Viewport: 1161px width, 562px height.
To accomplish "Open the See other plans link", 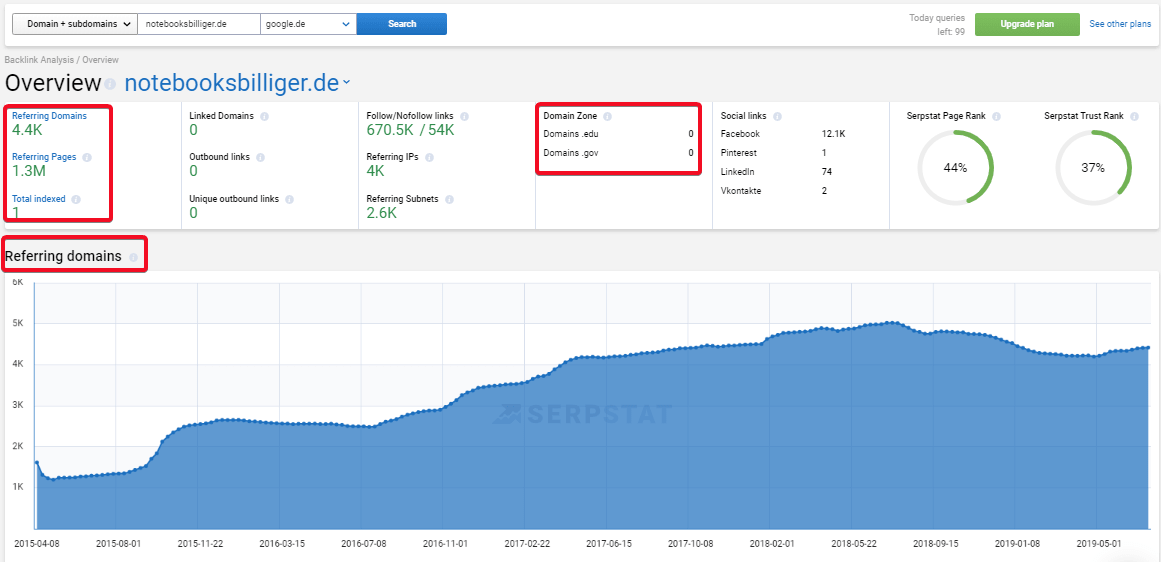I will (x=1120, y=24).
